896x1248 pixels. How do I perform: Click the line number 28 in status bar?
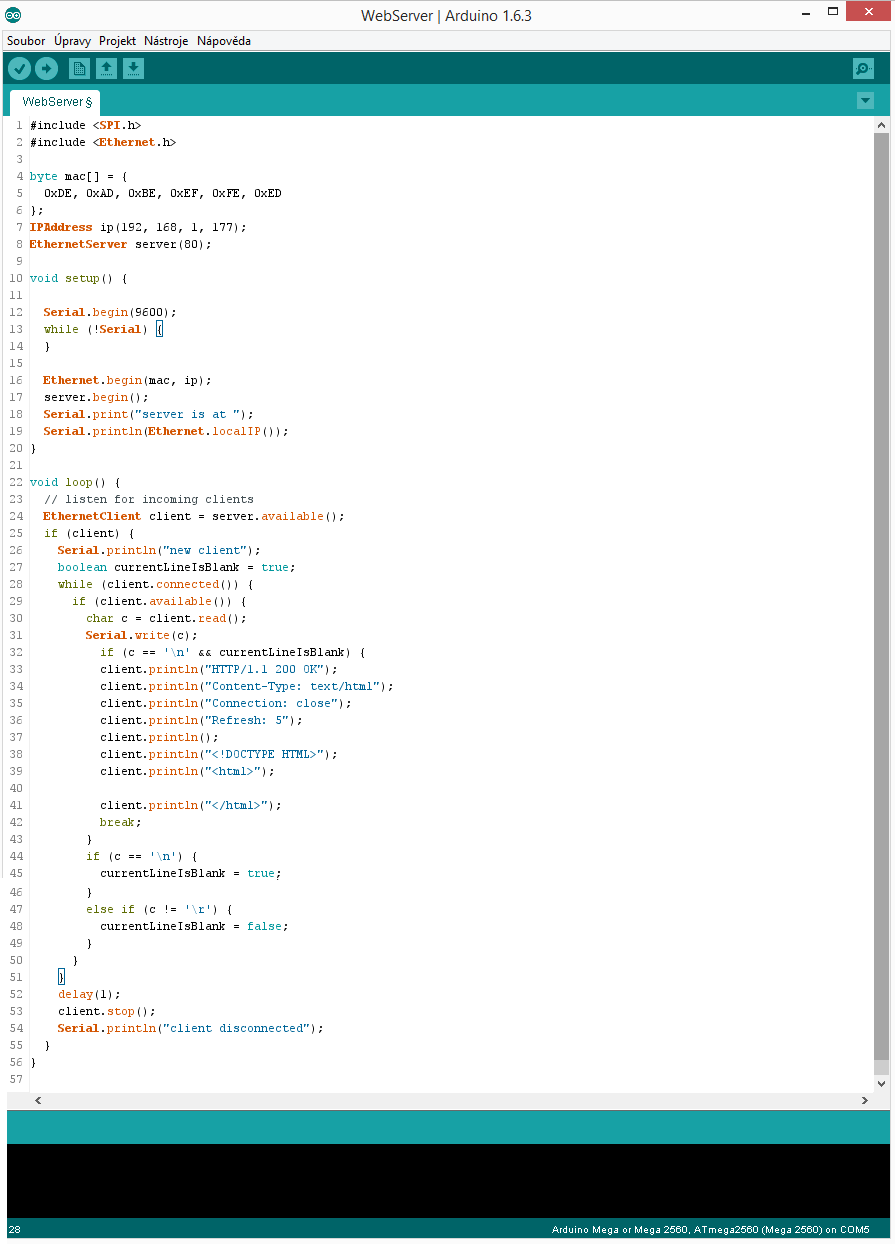point(14,1229)
